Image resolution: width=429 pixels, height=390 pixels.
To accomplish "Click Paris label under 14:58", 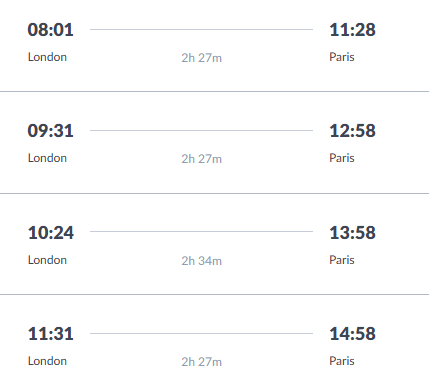I will [x=342, y=361].
